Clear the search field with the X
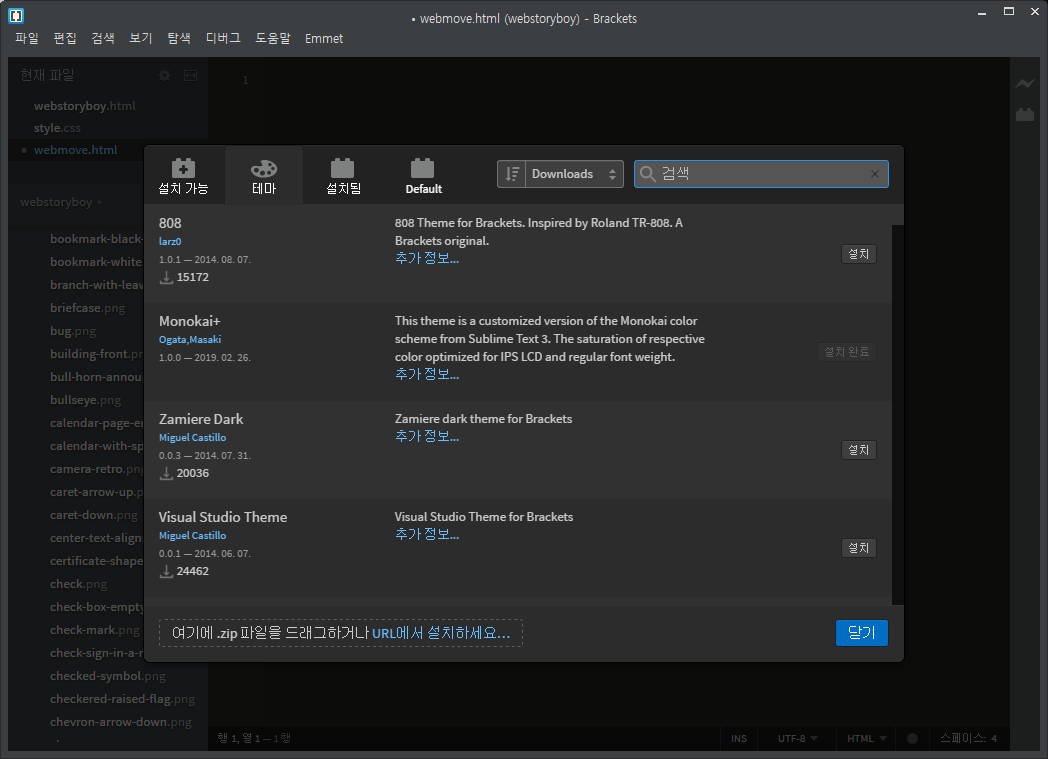This screenshot has height=759, width=1048. [x=875, y=174]
